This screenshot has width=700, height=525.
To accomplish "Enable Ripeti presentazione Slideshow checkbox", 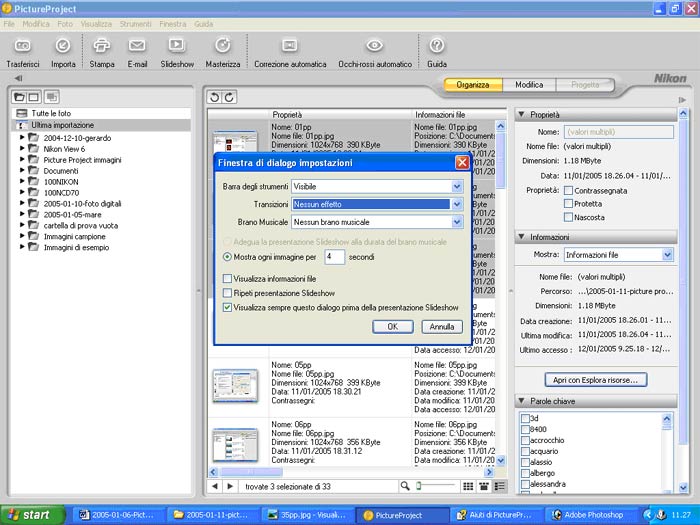I will [x=227, y=293].
